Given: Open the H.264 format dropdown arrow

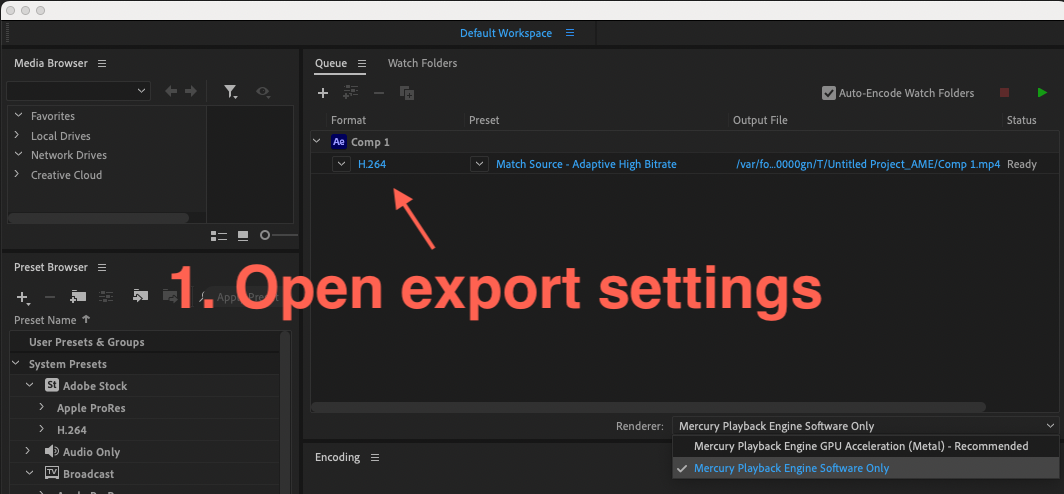Looking at the screenshot, I should pyautogui.click(x=341, y=164).
